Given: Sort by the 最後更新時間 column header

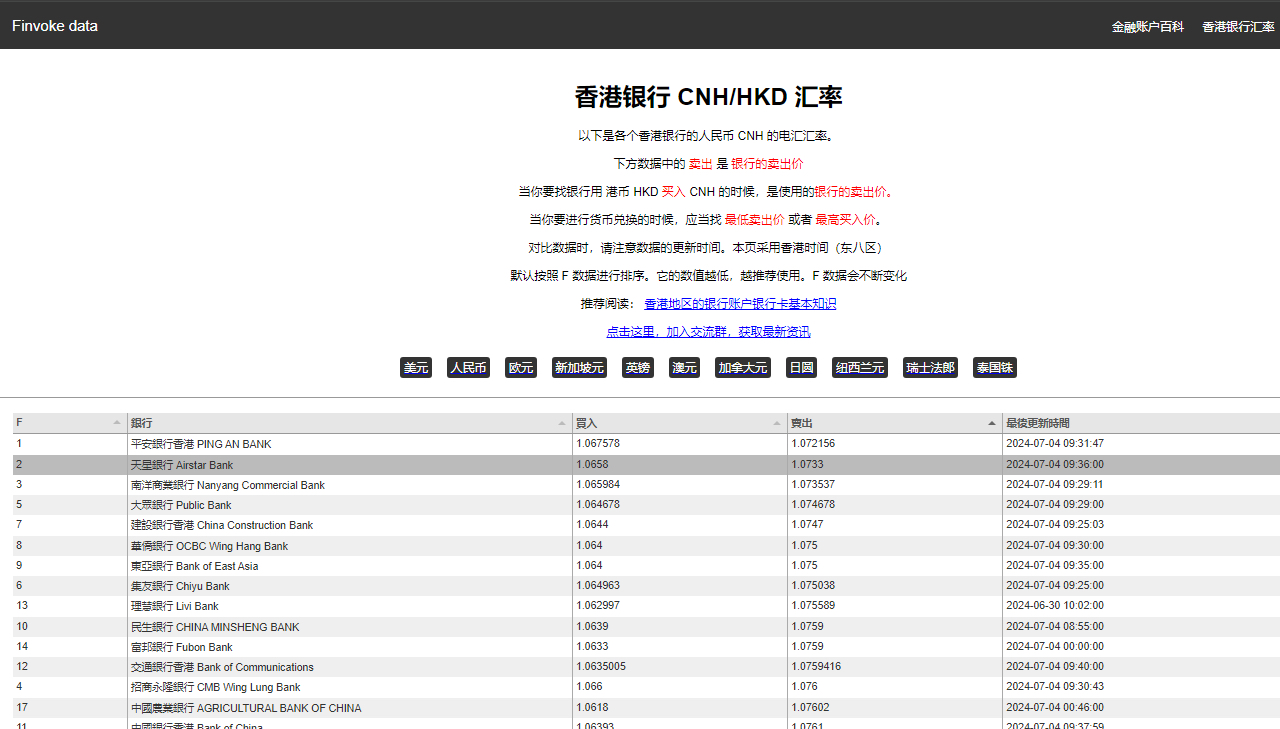Looking at the screenshot, I should (1141, 423).
